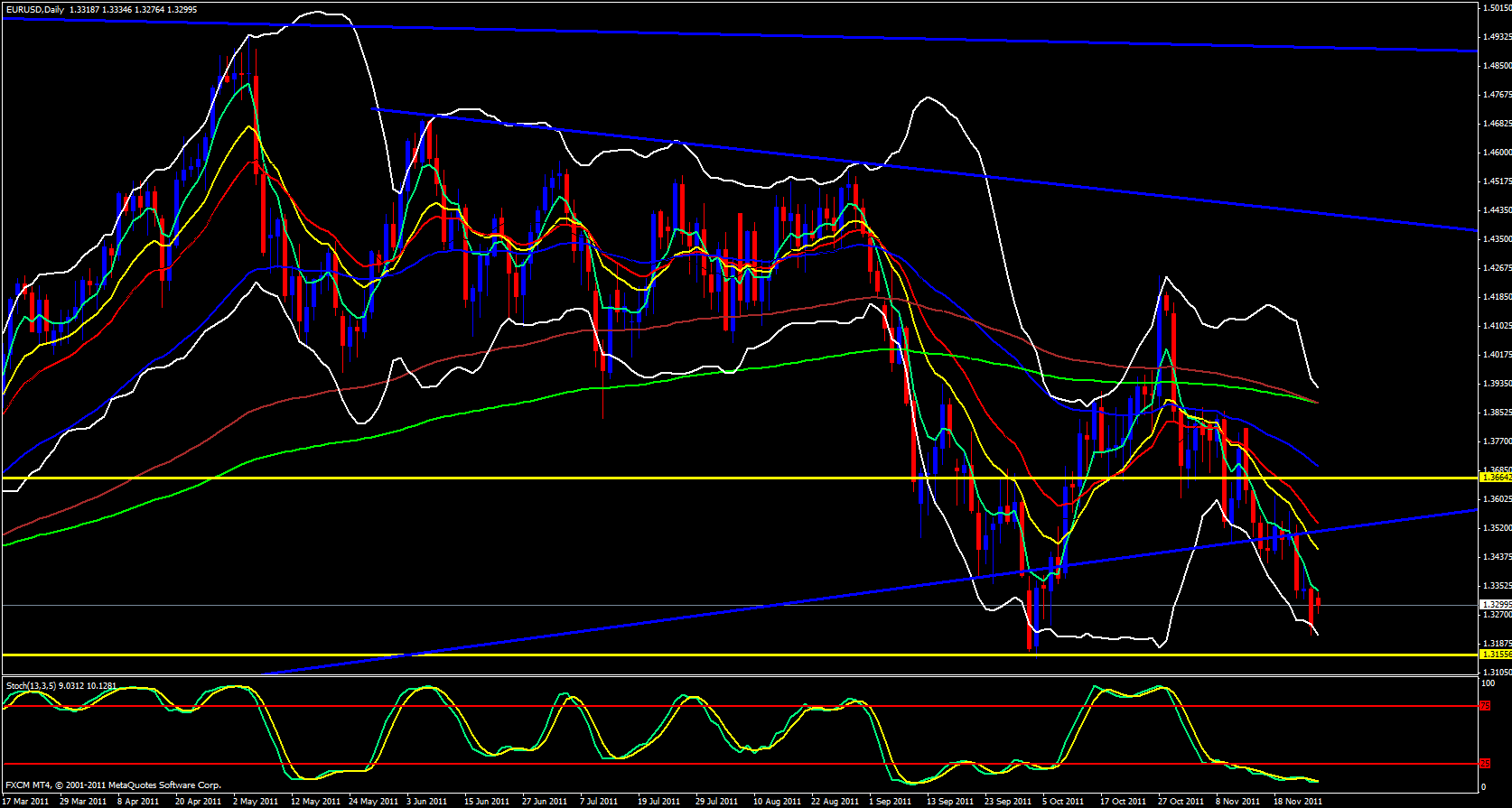Click the 3 Jun 2011 date label
Image resolution: width=1512 pixels, height=808 pixels.
(x=426, y=801)
